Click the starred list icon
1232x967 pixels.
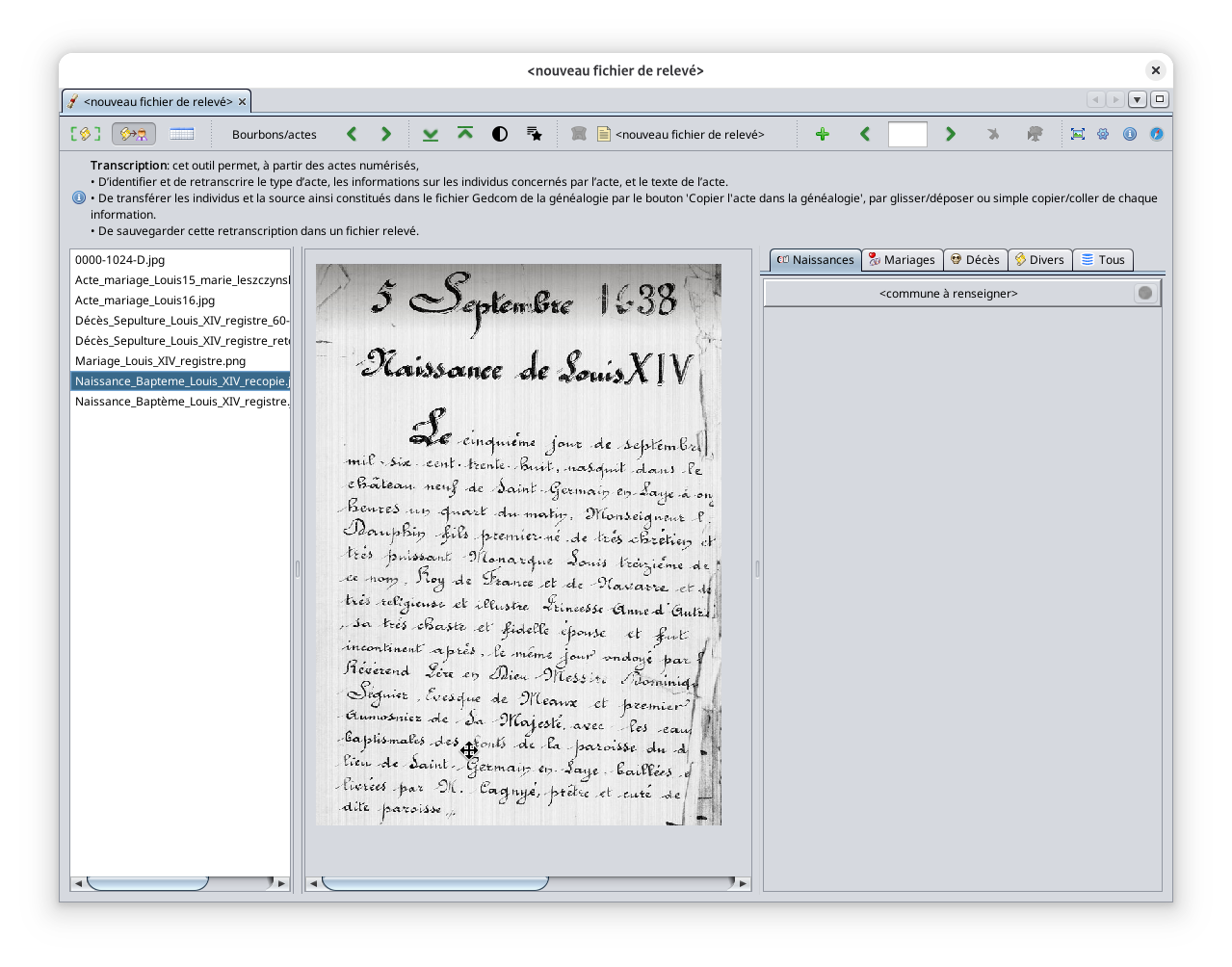[535, 134]
